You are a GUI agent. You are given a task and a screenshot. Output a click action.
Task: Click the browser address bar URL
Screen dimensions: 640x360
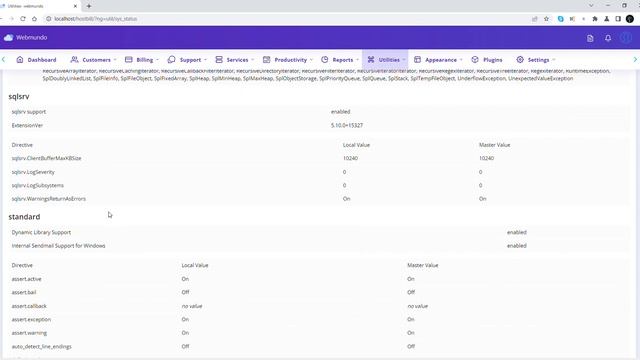(x=96, y=19)
